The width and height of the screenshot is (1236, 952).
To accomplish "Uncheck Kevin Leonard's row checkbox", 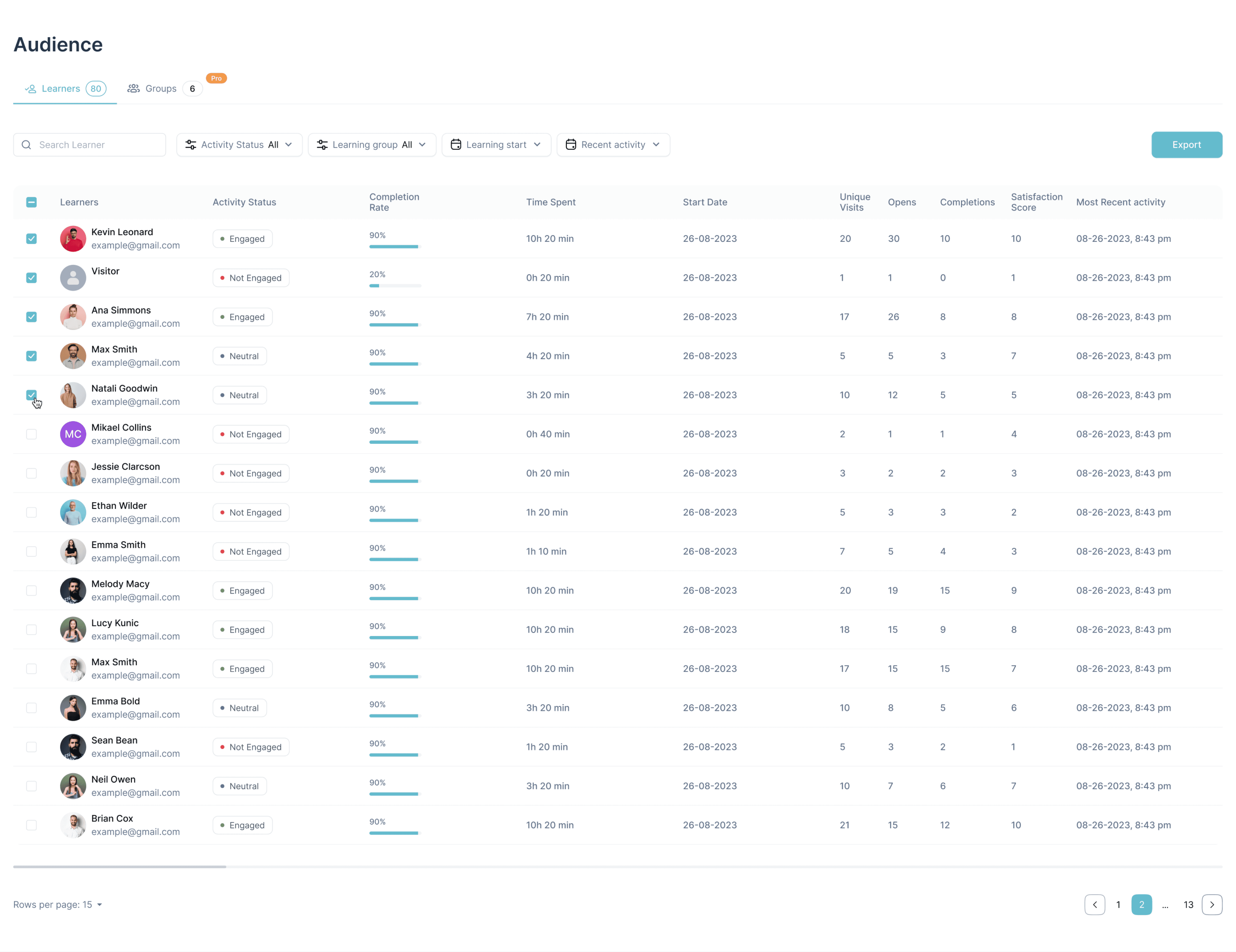I will coord(32,239).
